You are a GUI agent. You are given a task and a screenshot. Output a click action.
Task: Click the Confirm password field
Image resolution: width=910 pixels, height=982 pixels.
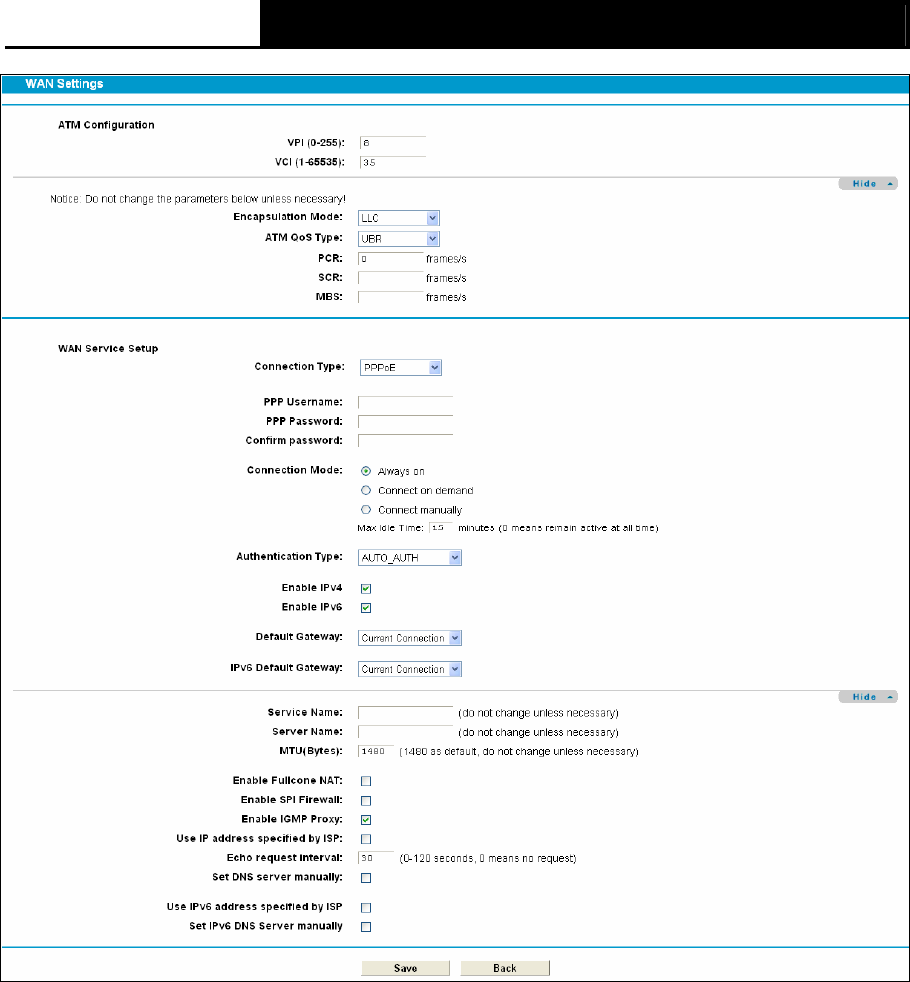pyautogui.click(x=405, y=441)
